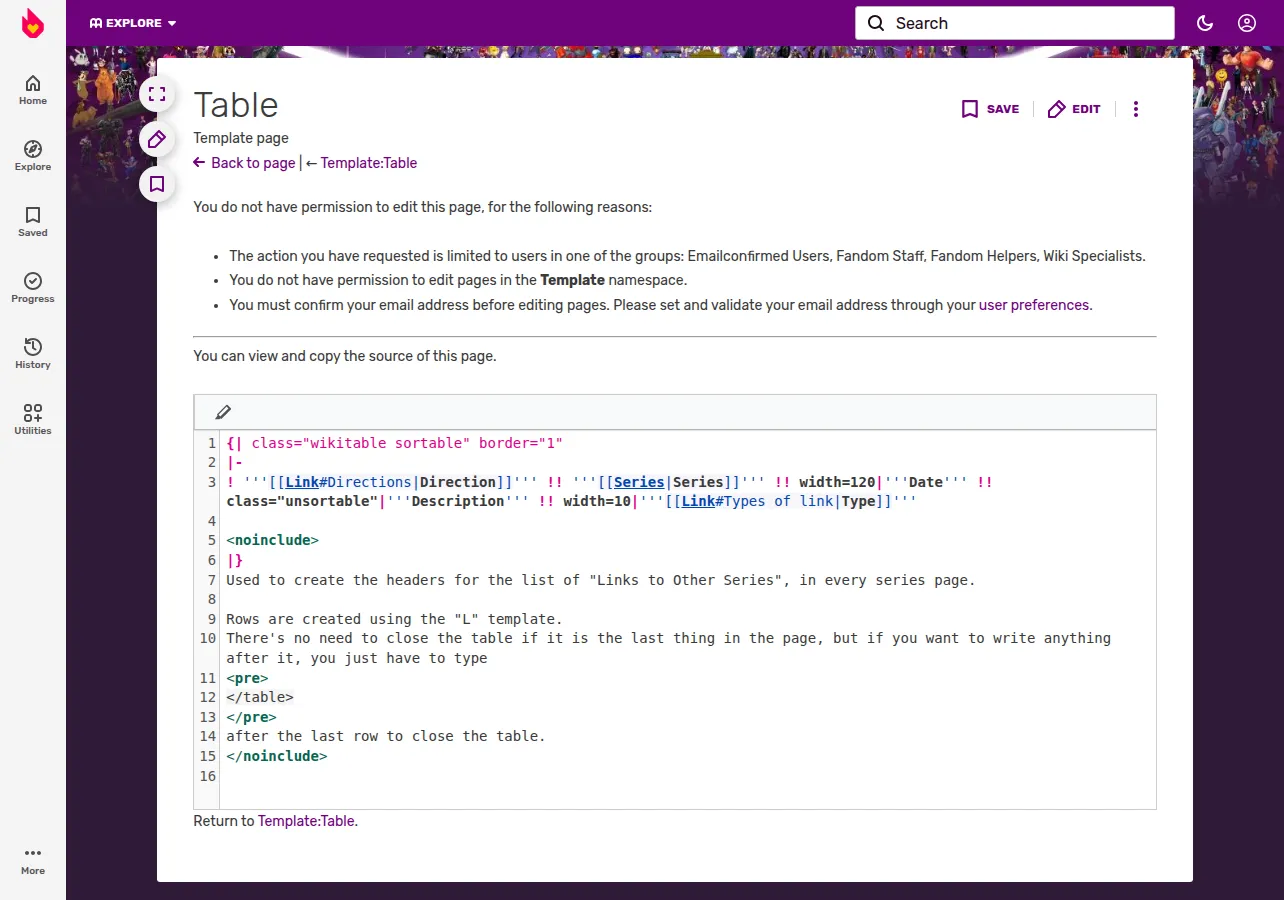Click the floating pencil edit button
The width and height of the screenshot is (1284, 900).
[x=157, y=139]
